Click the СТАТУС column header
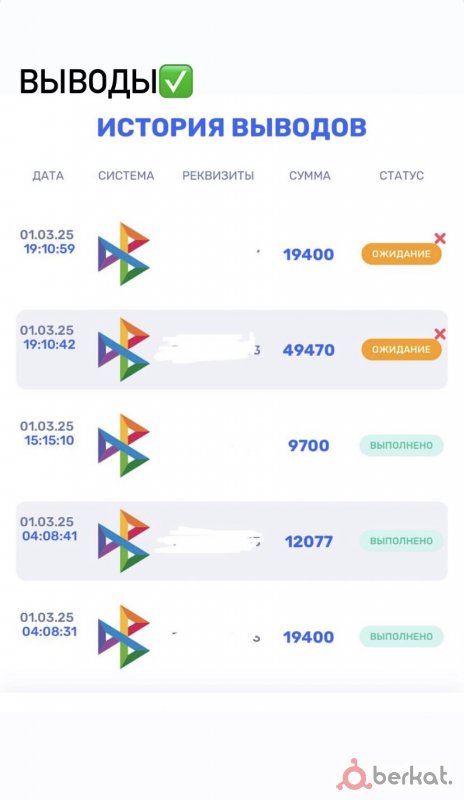Screen dimensions: 464x800 click(401, 176)
